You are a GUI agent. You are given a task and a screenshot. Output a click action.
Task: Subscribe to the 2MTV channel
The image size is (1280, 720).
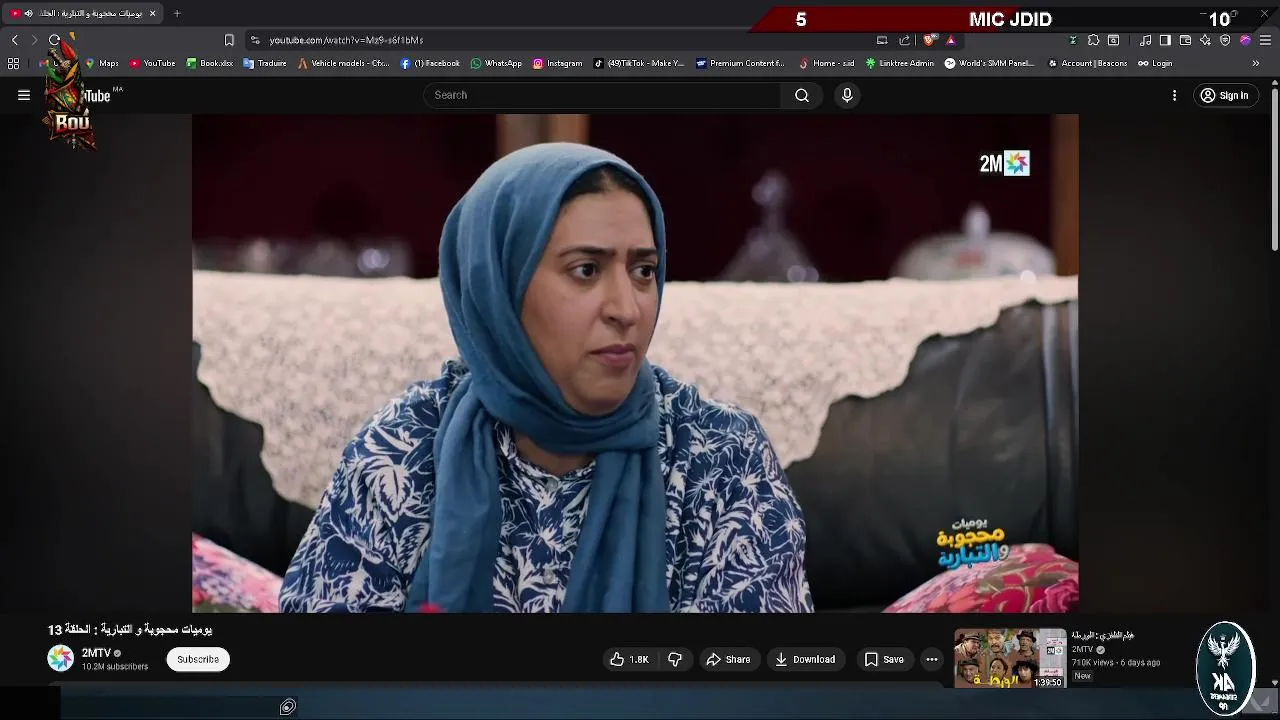click(x=198, y=659)
